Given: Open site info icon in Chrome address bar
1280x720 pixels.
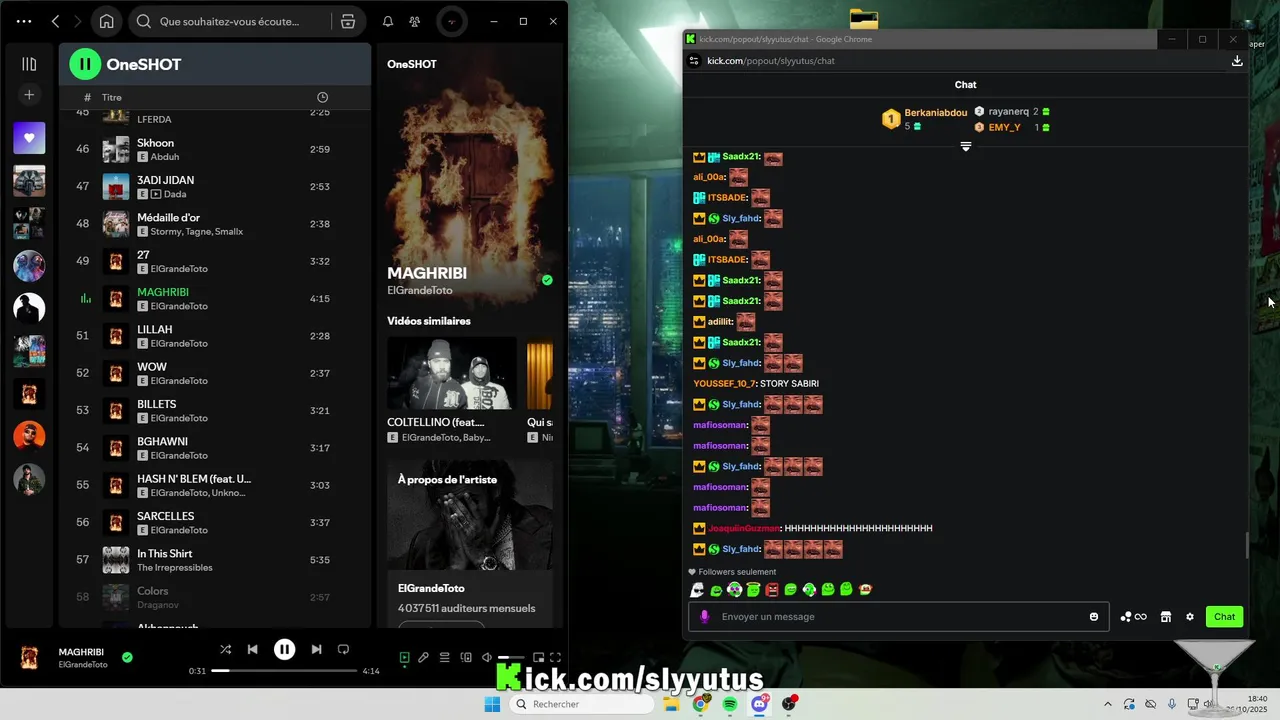Looking at the screenshot, I should (694, 61).
